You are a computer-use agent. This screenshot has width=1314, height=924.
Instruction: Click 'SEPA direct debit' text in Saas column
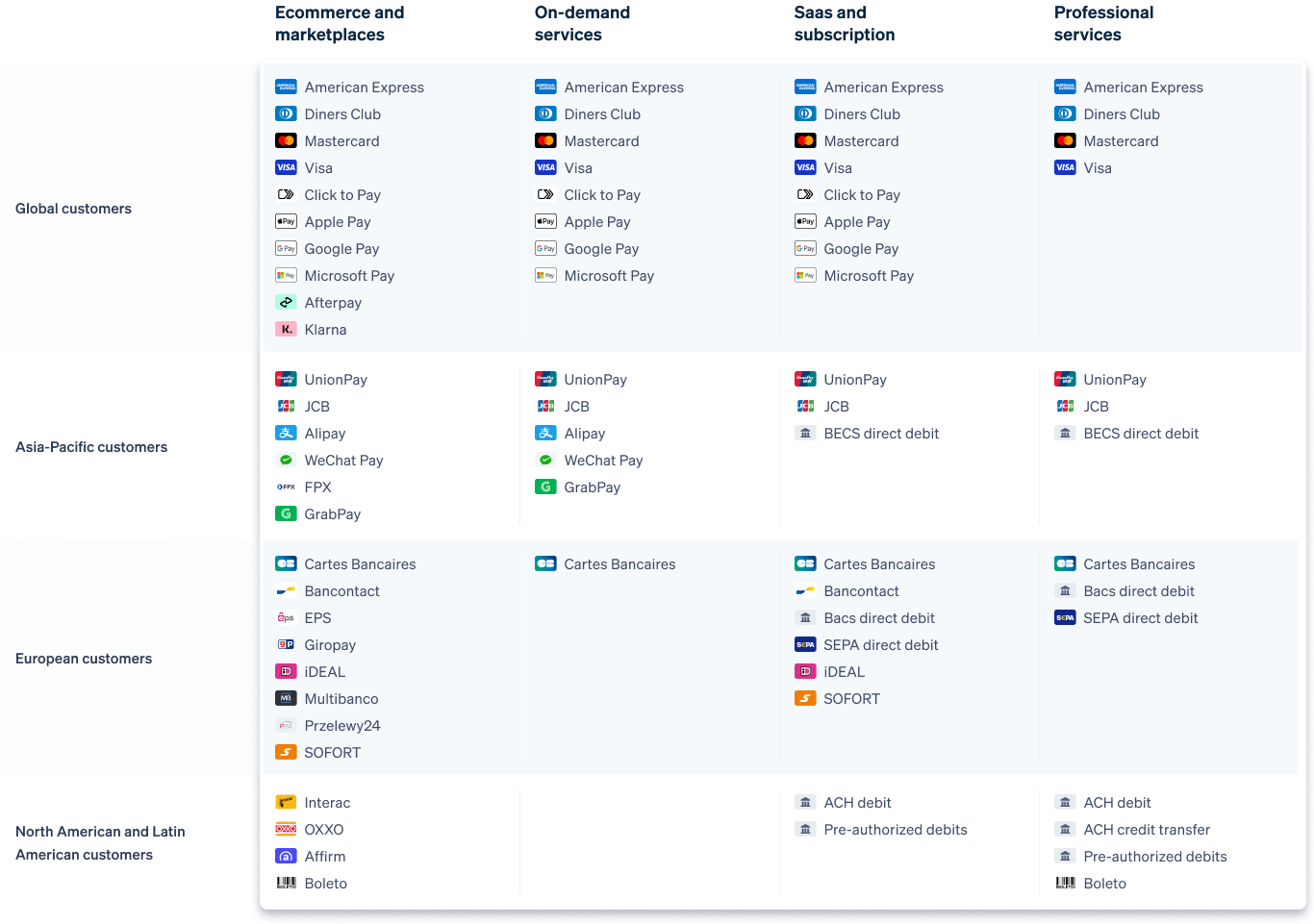point(881,645)
